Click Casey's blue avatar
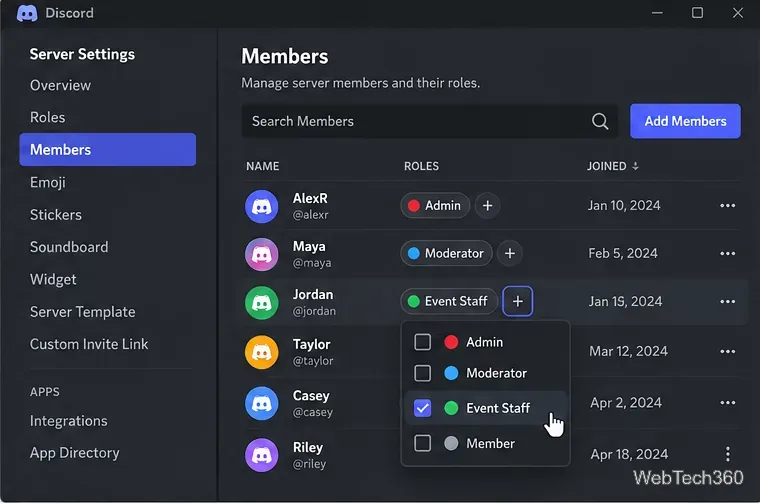The width and height of the screenshot is (760, 504). pos(262,403)
